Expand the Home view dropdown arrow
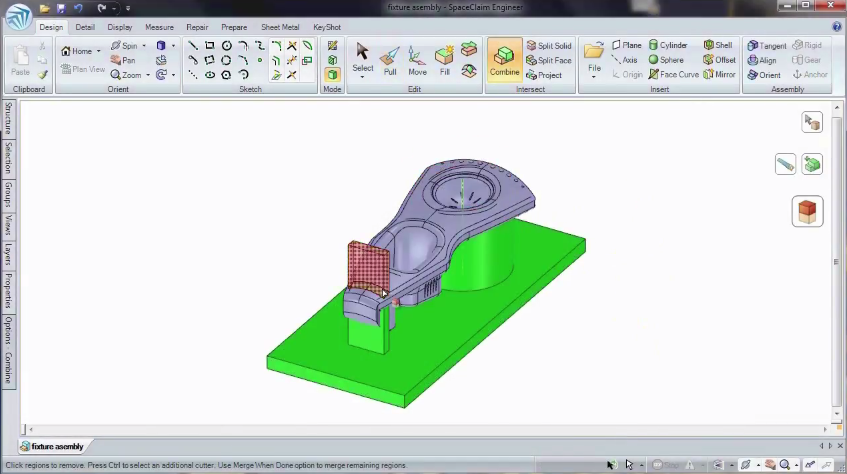 point(98,51)
